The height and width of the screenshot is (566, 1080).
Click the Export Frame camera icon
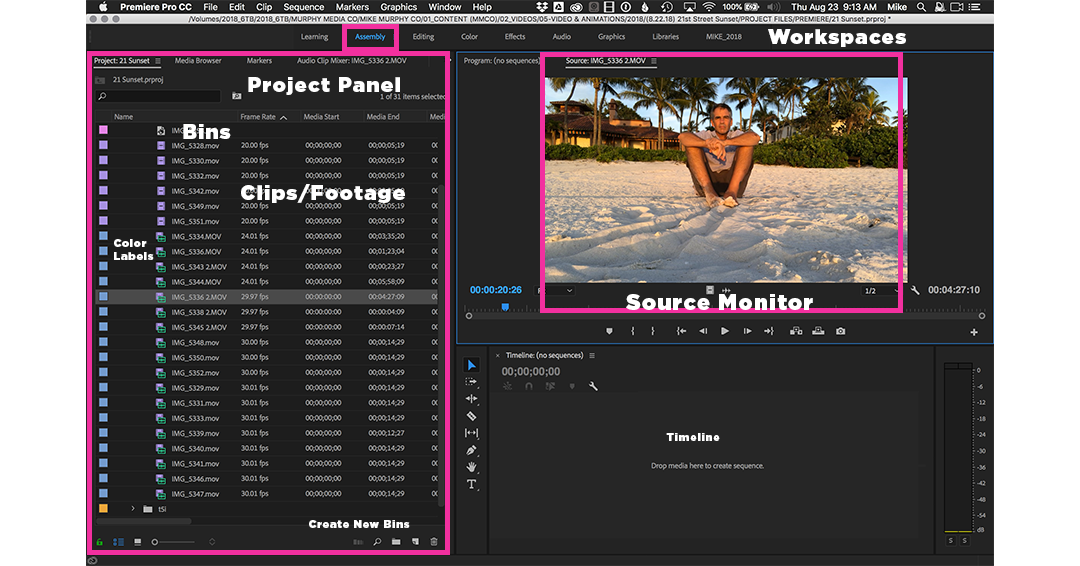841,331
